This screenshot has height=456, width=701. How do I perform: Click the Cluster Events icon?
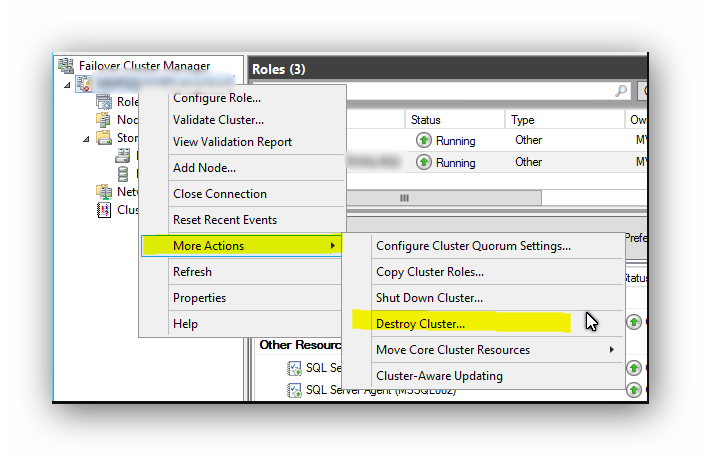[104, 210]
